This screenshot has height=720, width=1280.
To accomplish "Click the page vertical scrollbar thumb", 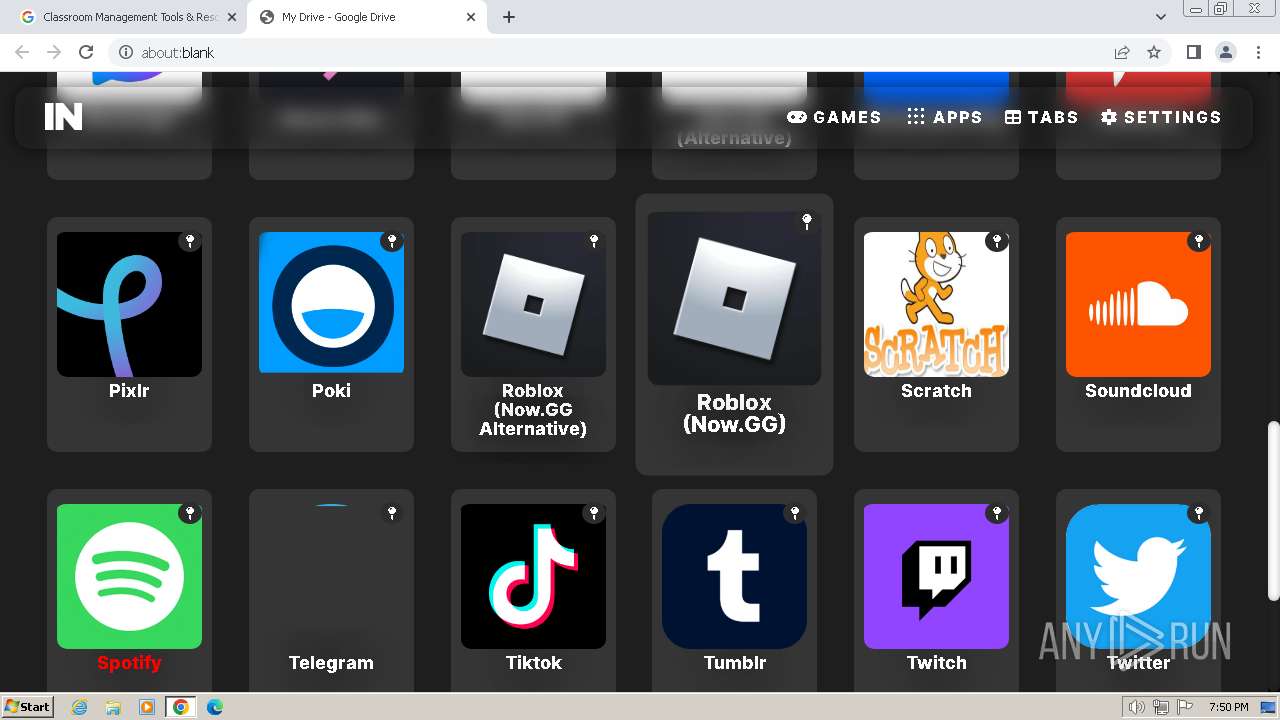I will [1273, 511].
